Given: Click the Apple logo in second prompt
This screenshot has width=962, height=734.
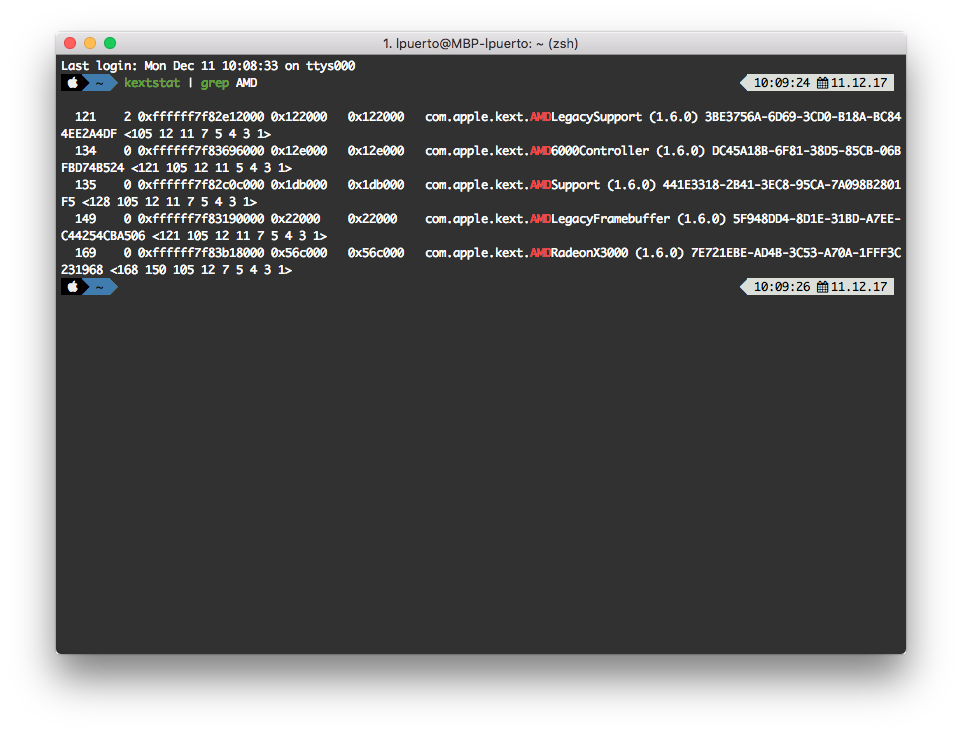Looking at the screenshot, I should (x=72, y=287).
